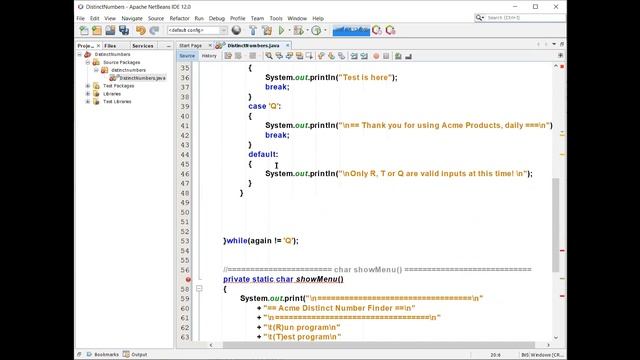
Task: Open the default config combo box
Action: (197, 30)
